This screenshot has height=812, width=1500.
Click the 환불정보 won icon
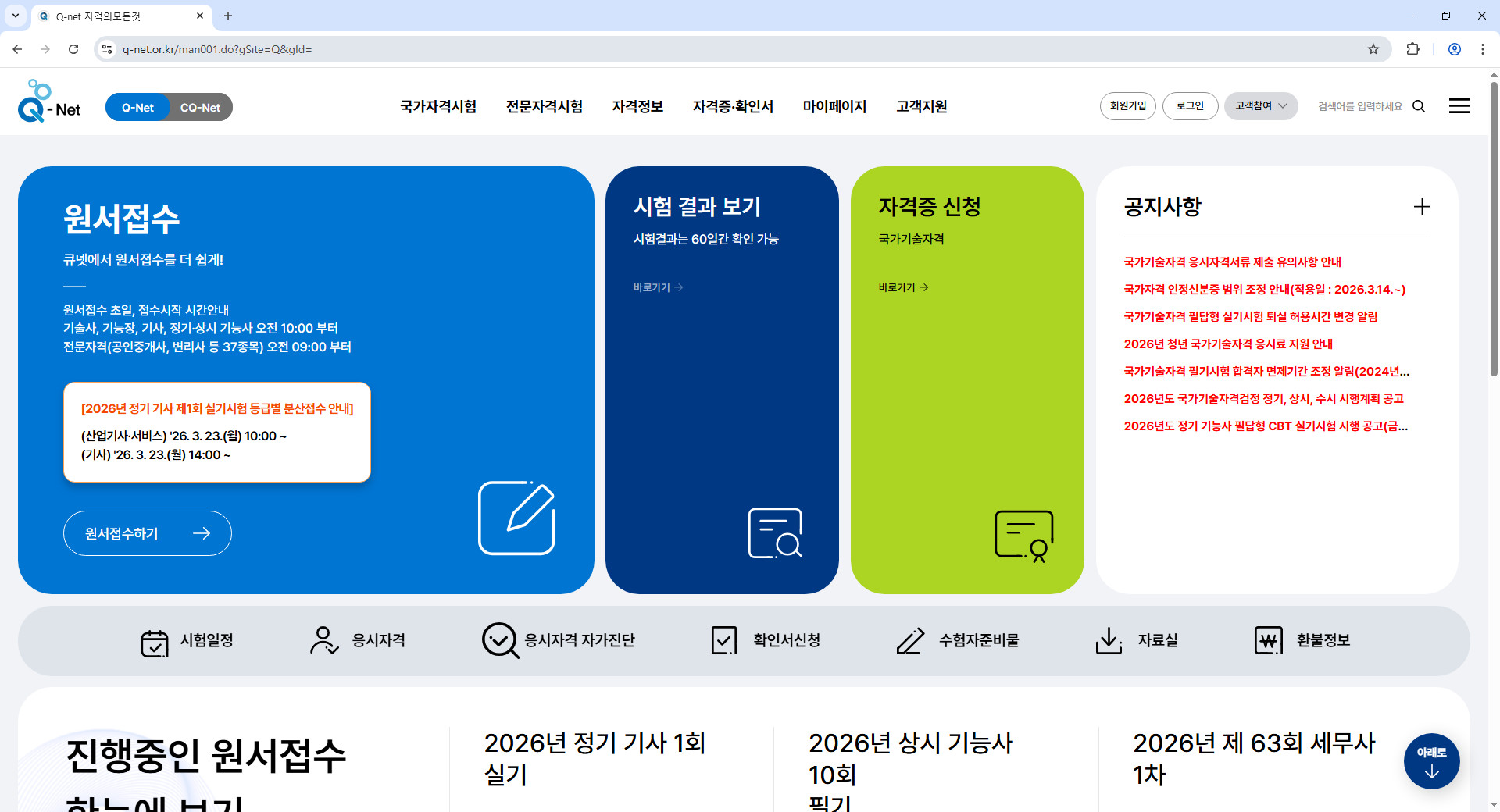click(x=1268, y=640)
